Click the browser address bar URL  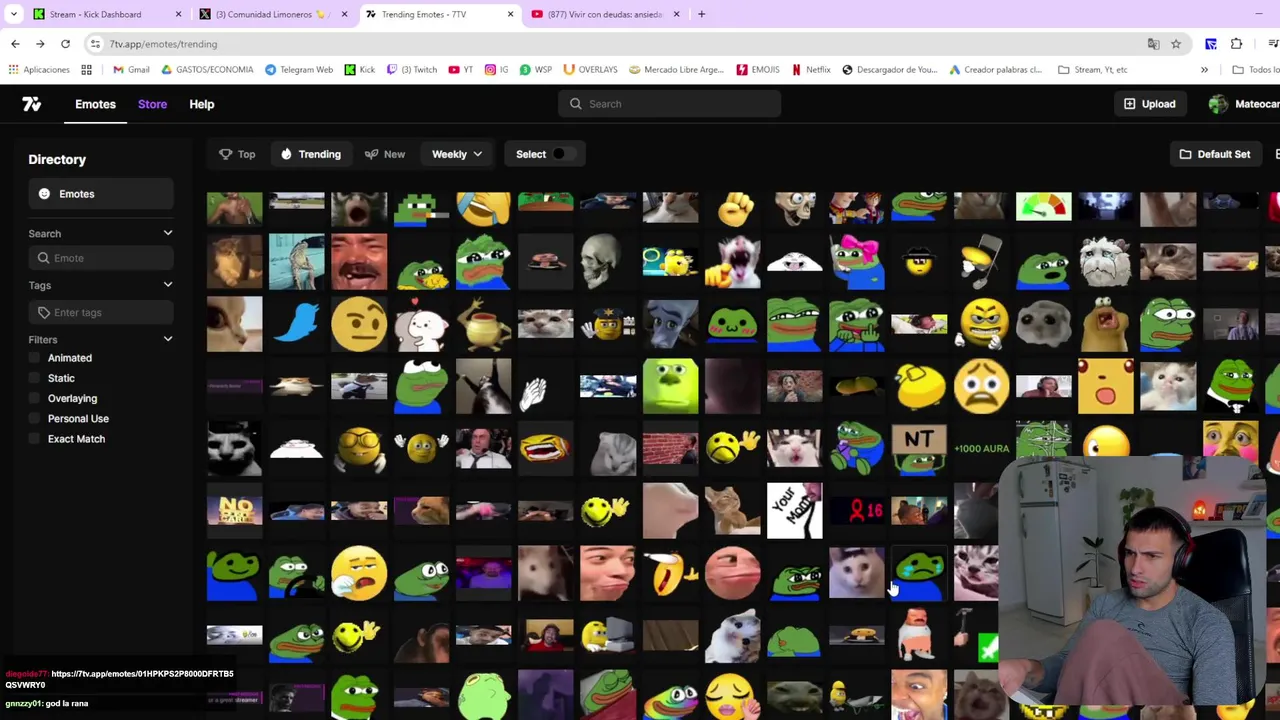click(x=163, y=44)
